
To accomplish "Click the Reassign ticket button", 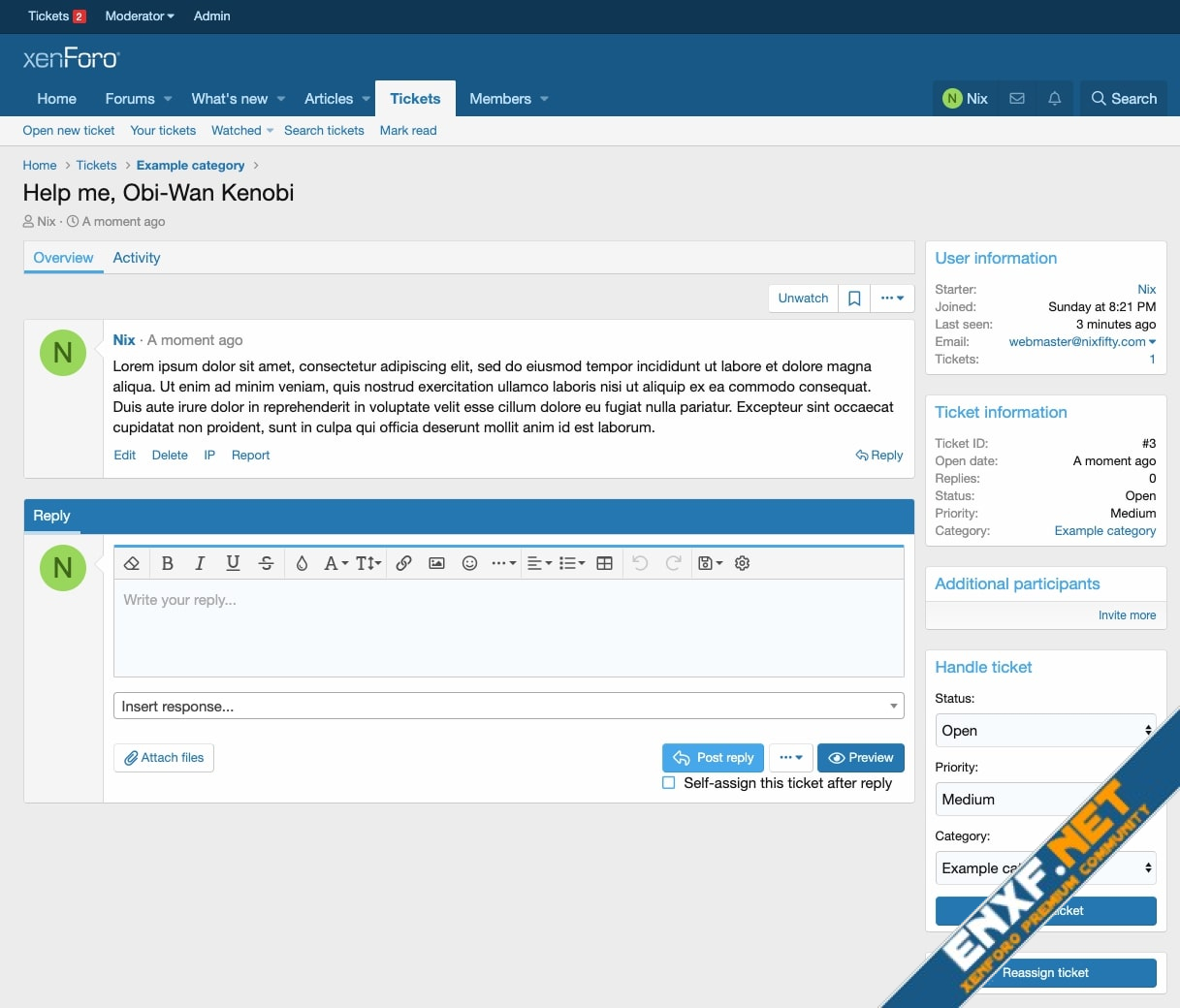I will (x=1046, y=973).
